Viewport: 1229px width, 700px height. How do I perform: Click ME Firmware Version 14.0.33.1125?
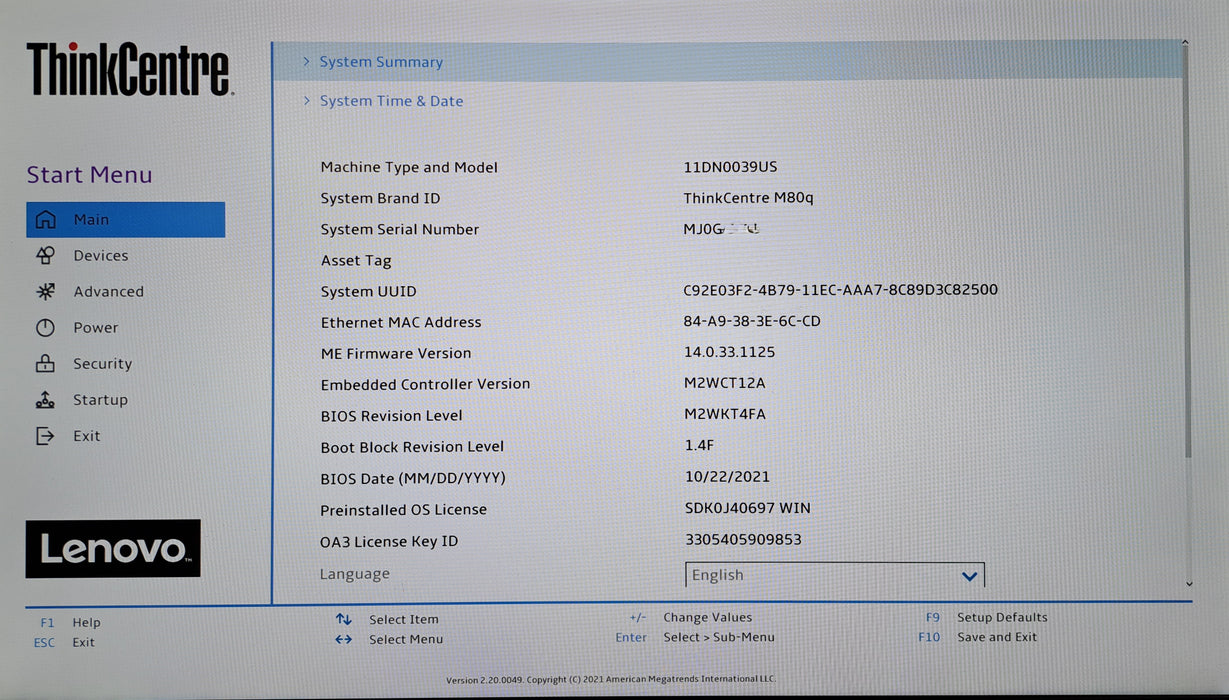pos(729,352)
